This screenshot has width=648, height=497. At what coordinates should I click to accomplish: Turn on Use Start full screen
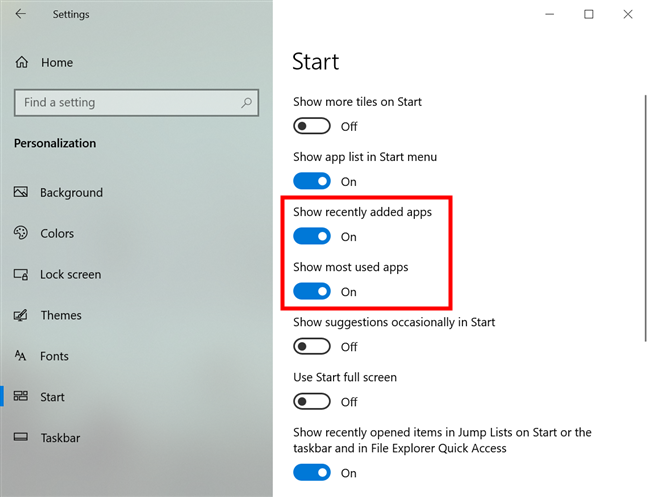point(312,401)
